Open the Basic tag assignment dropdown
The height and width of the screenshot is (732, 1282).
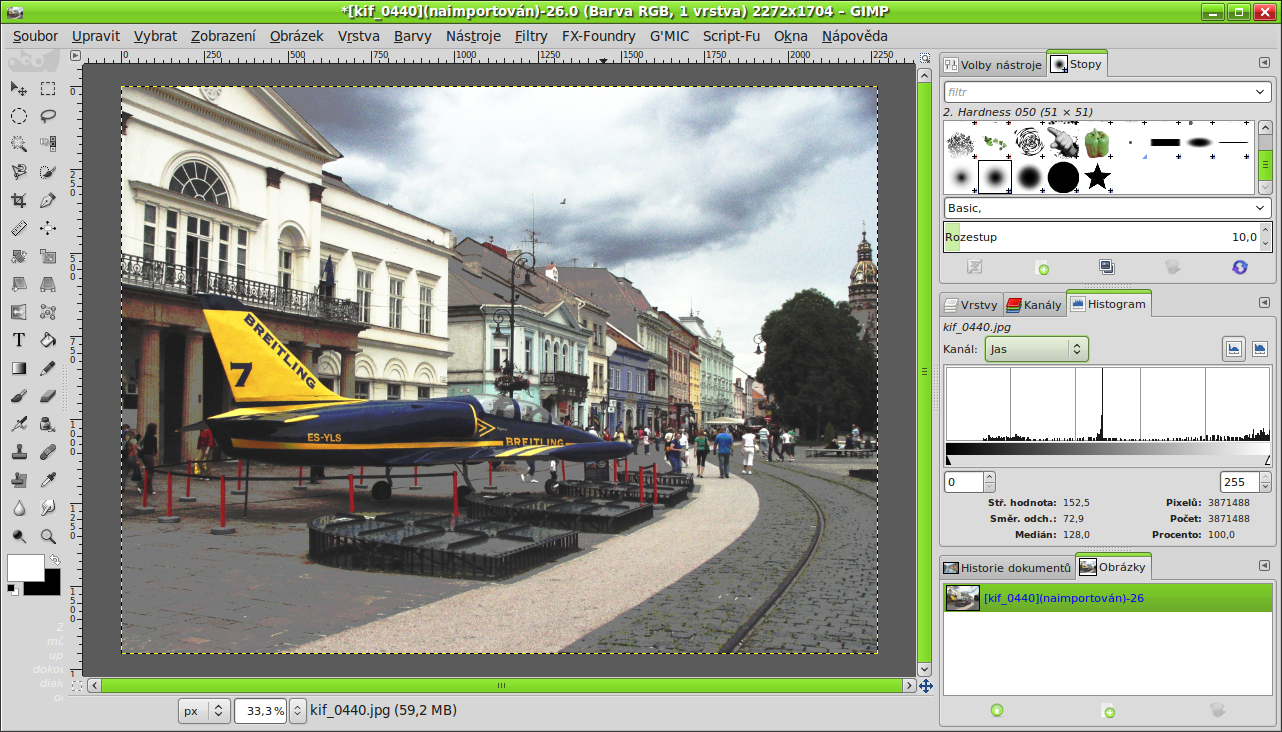coord(1260,208)
